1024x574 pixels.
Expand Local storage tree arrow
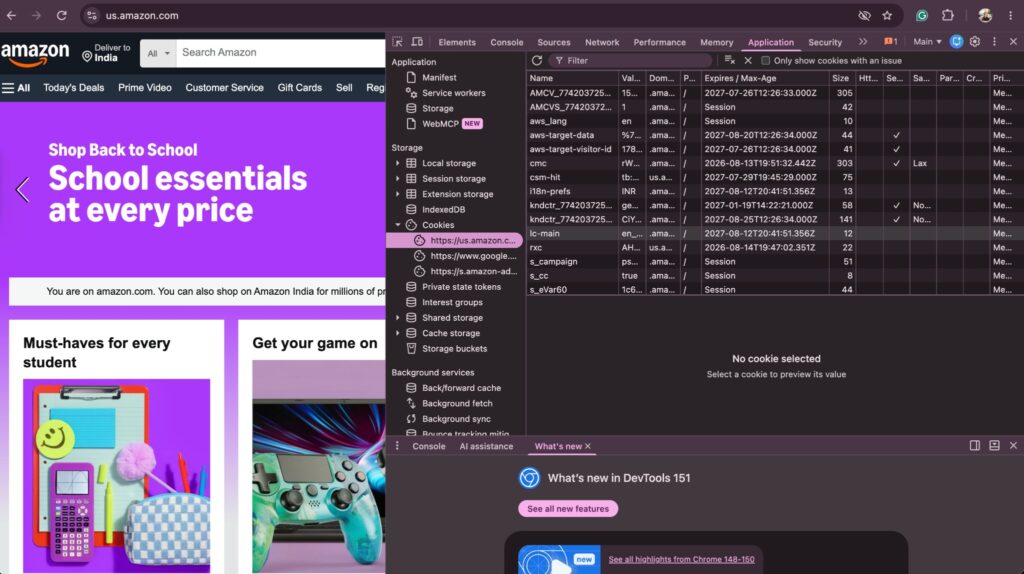[x=397, y=163]
